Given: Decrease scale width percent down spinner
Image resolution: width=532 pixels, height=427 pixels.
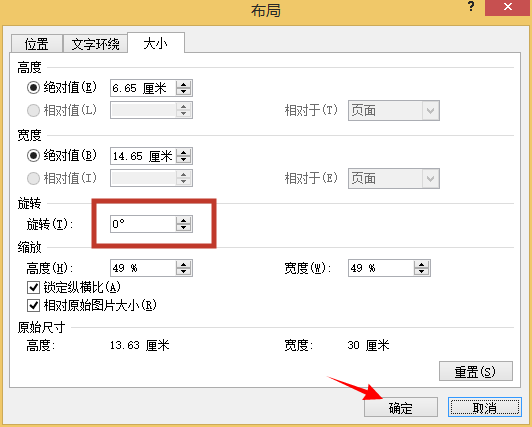Looking at the screenshot, I should pos(422,272).
